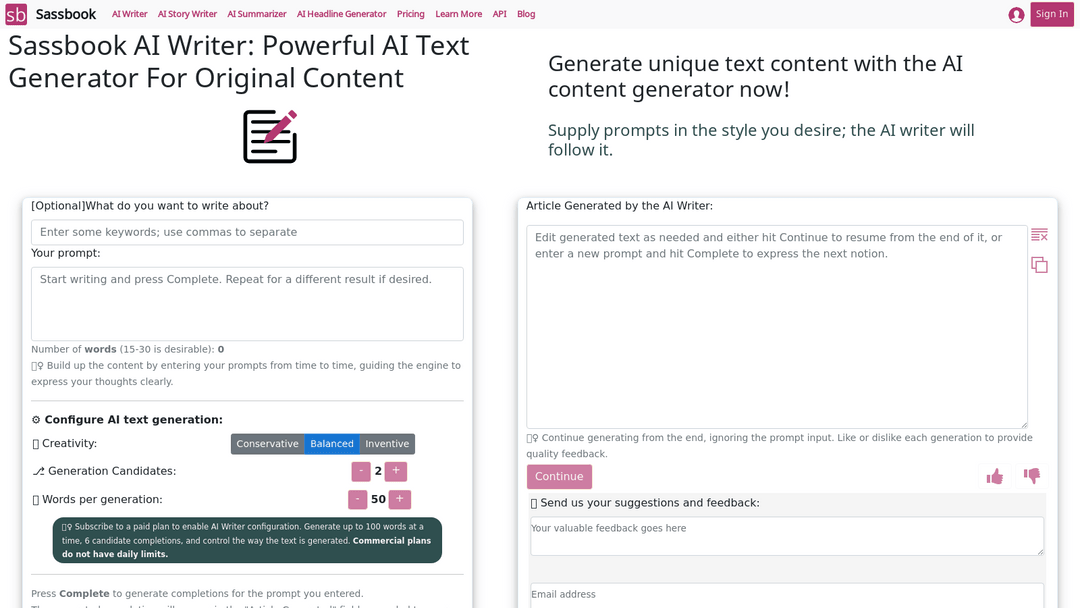Click the 'Configure AI text generation:' heading
This screenshot has width=1080, height=608.
coord(134,420)
